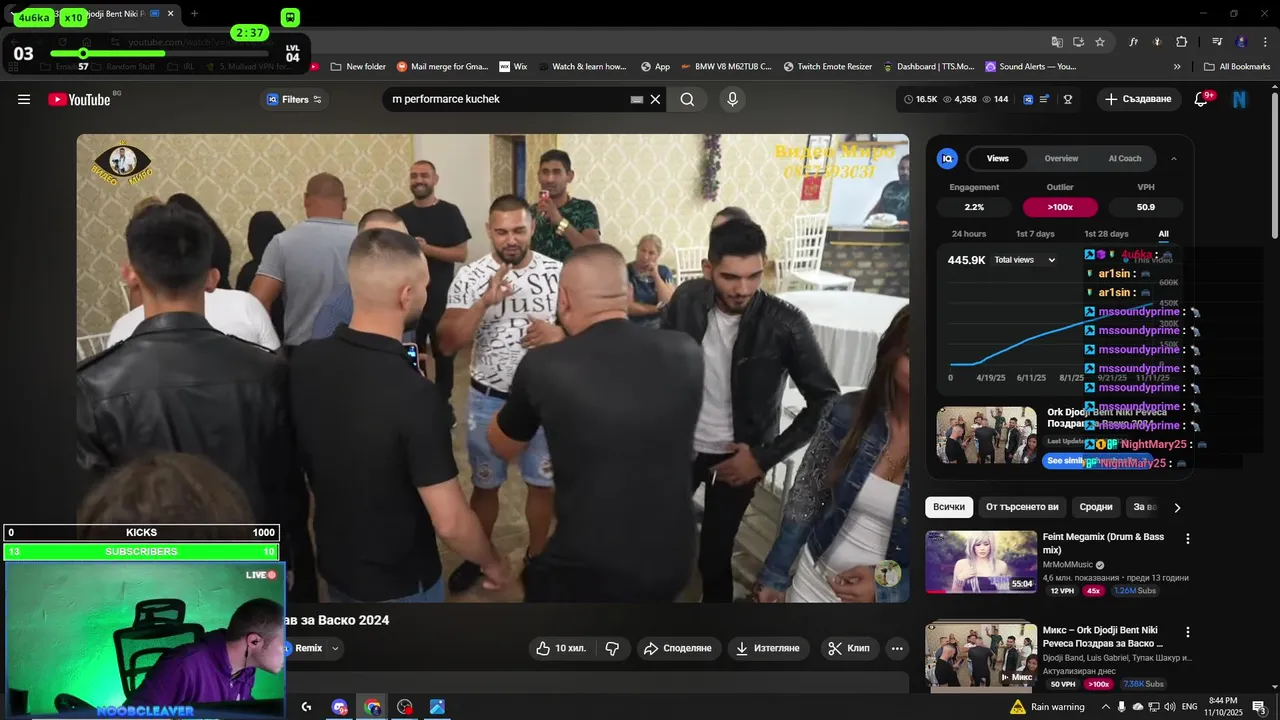This screenshot has height=720, width=1280.
Task: Click the Engagement '2.2%' value
Action: pyautogui.click(x=974, y=207)
